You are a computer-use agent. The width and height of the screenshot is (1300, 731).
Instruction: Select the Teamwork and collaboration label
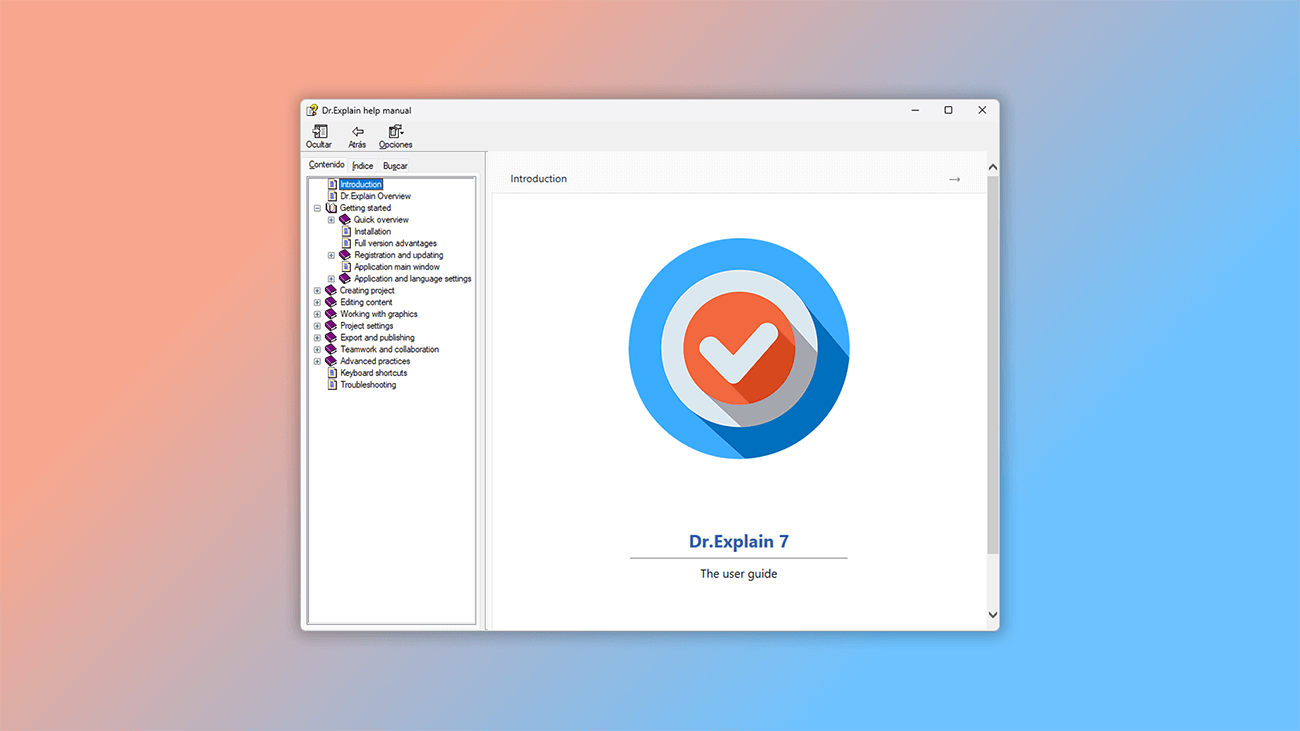[x=390, y=350]
